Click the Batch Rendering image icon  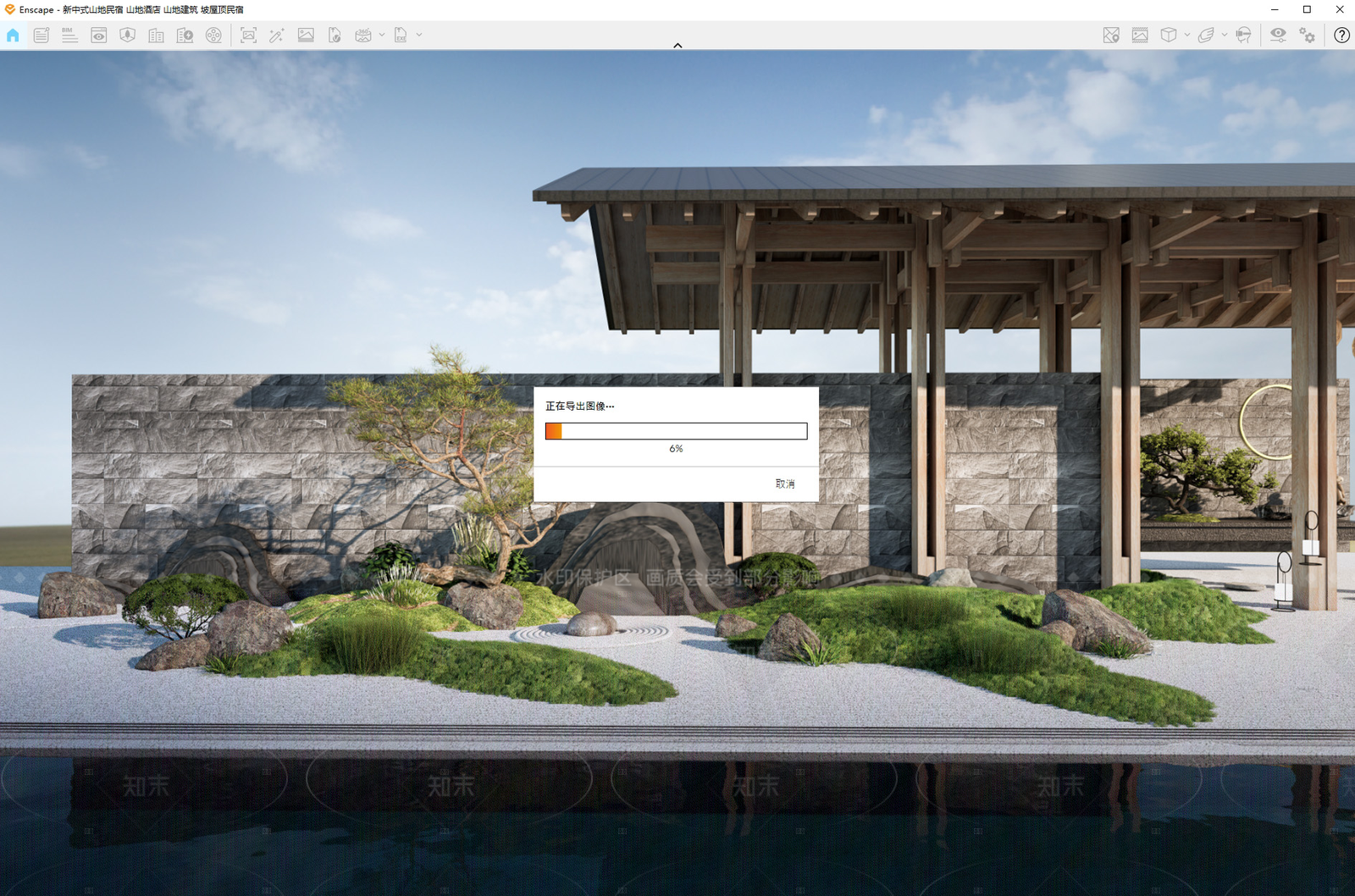306,36
